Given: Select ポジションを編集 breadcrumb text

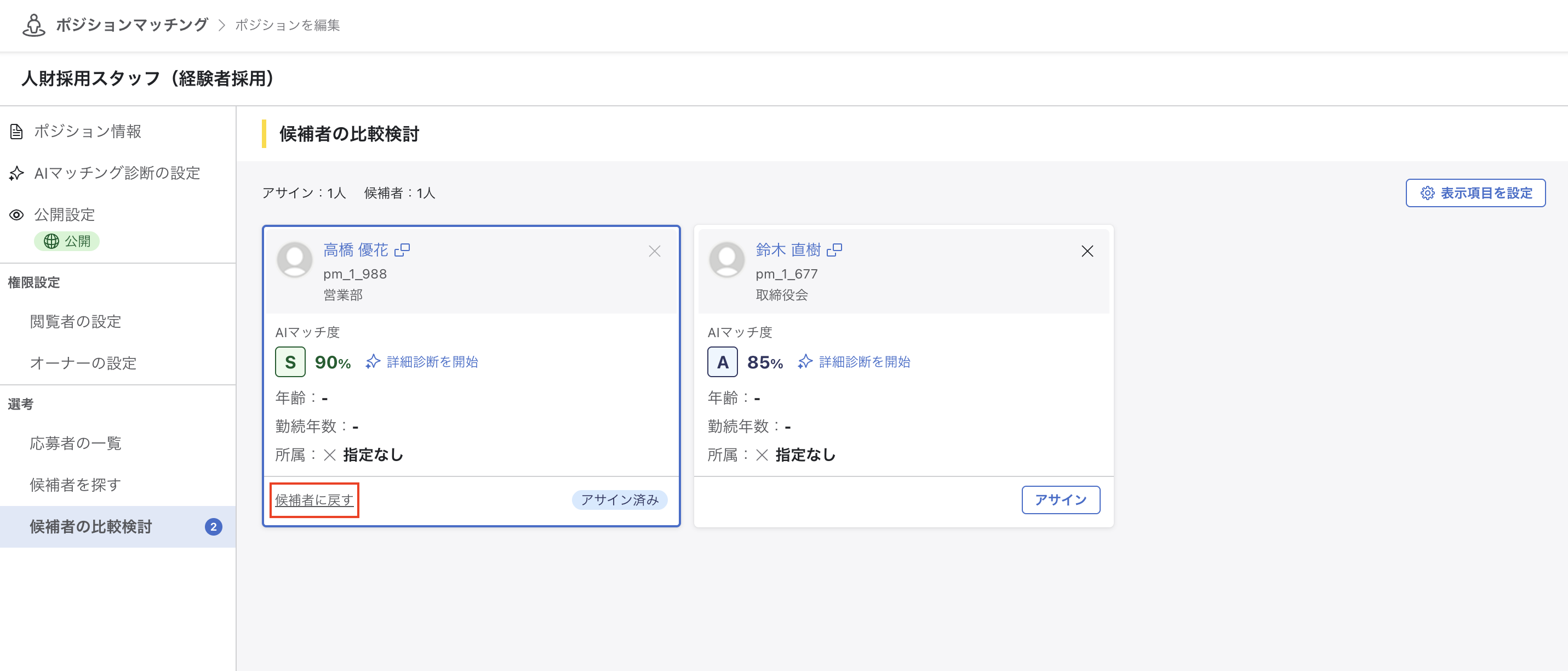Looking at the screenshot, I should [287, 25].
